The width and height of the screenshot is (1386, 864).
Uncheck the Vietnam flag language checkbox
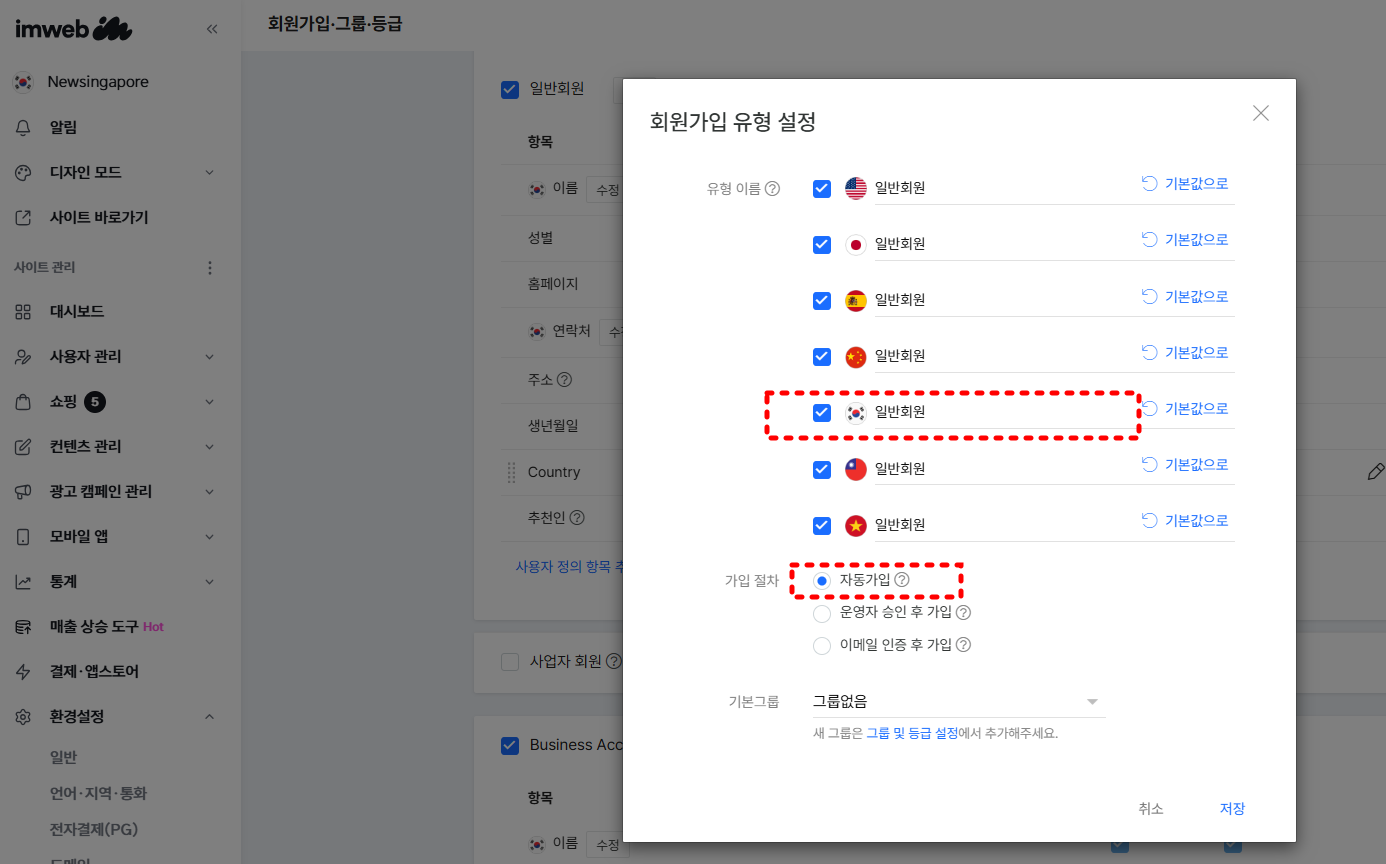tap(822, 525)
